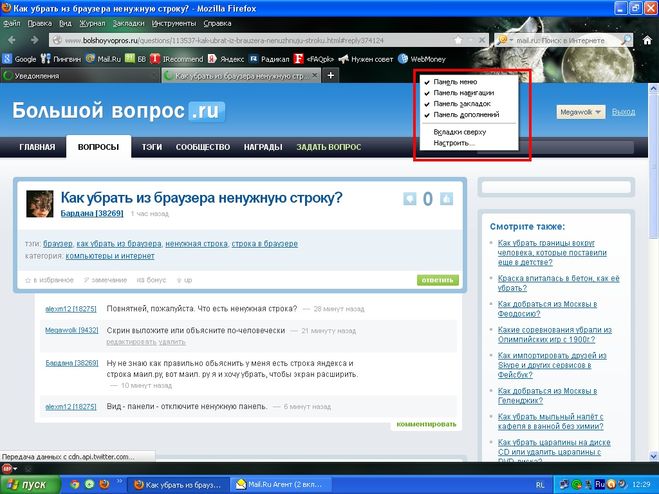Open category link компьютеры и интернет
Screen dimensions: 659x494
click(110, 256)
